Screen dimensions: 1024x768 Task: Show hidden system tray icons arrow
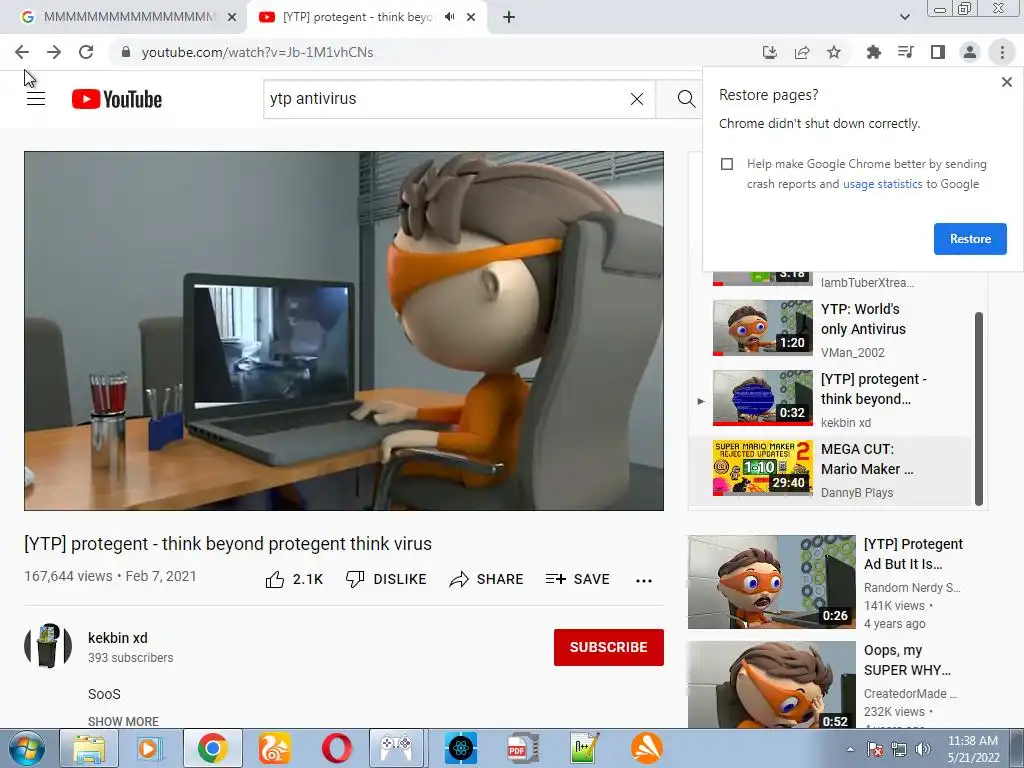click(x=850, y=749)
